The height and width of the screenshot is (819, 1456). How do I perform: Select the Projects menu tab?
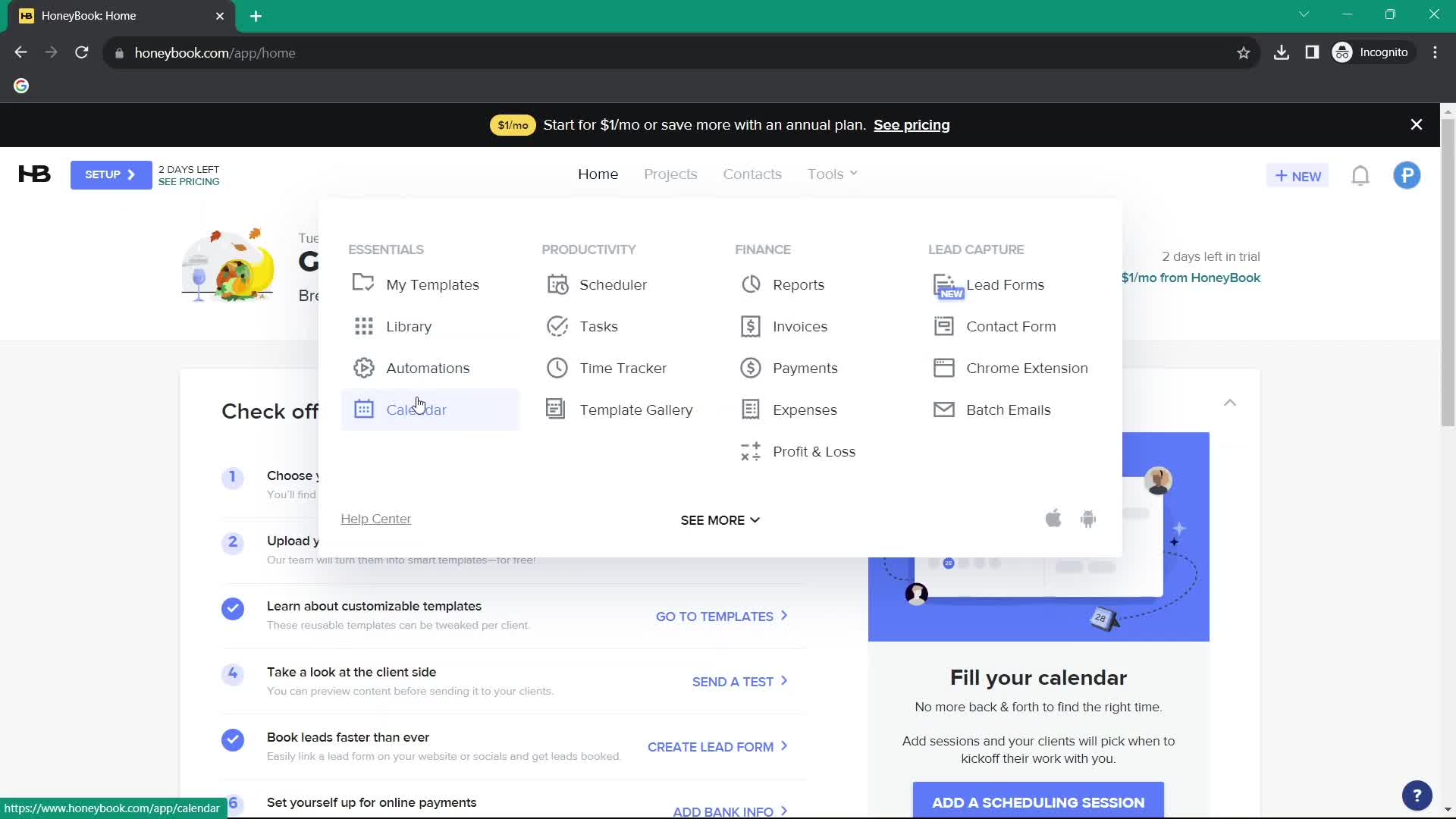(x=672, y=174)
